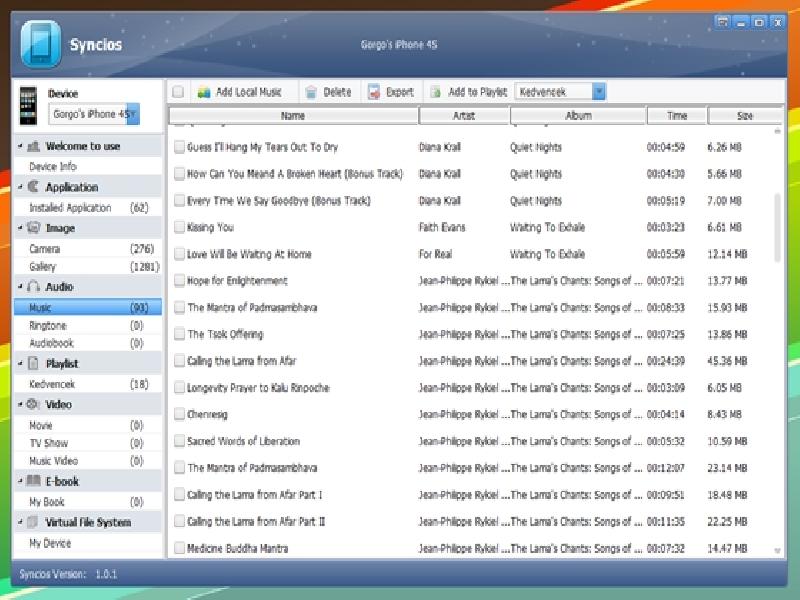Open Device Info in sidebar

point(88,167)
